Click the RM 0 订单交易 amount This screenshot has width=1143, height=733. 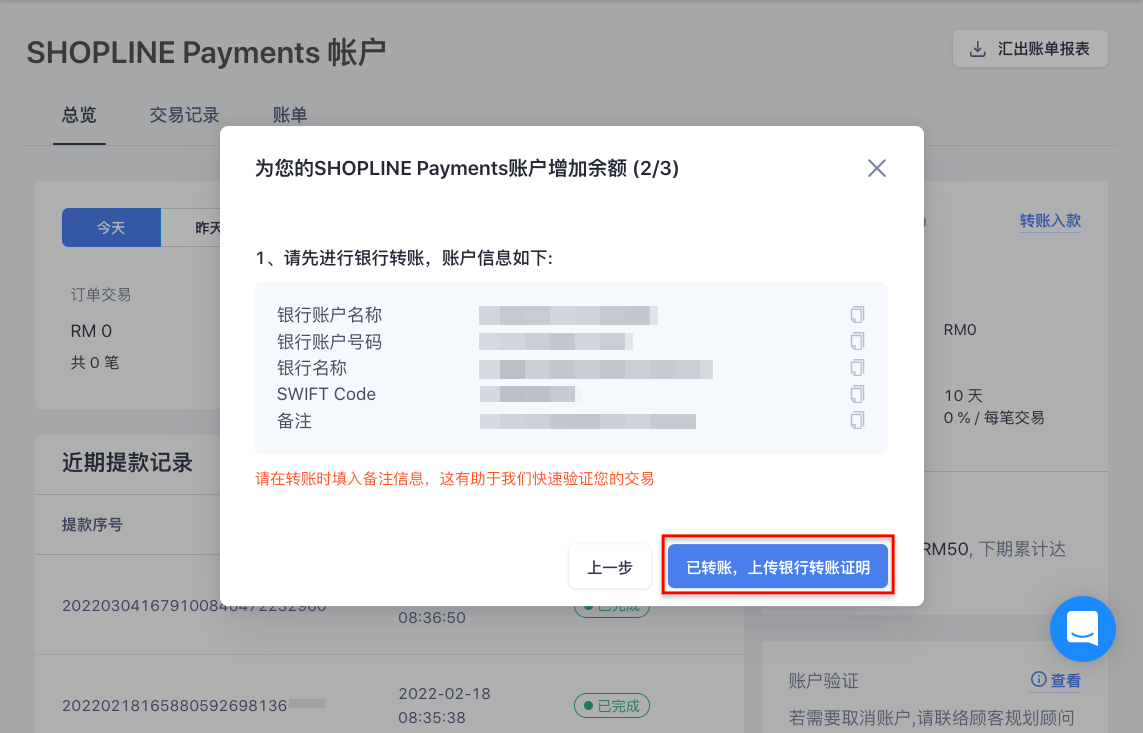point(91,331)
